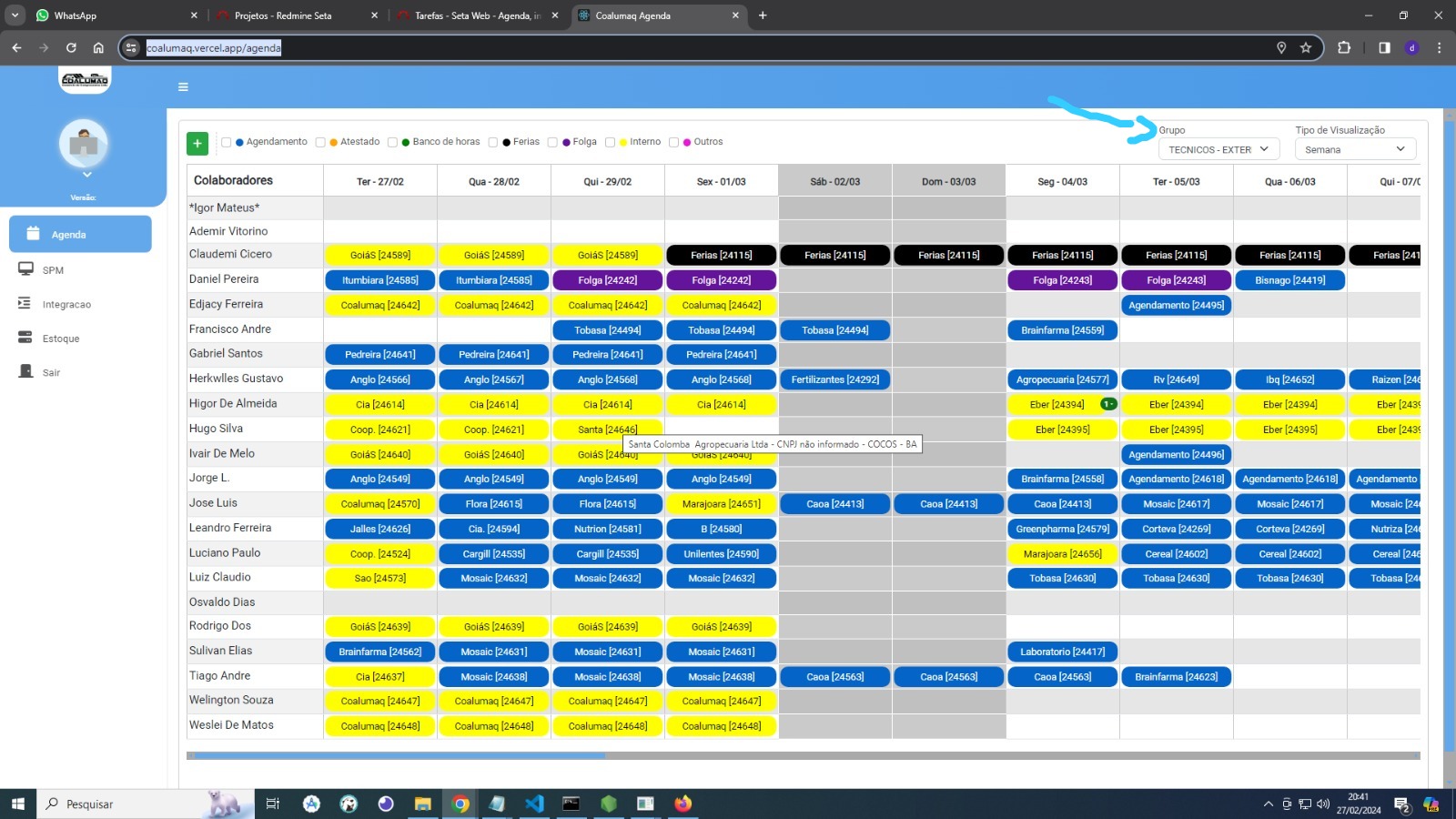Open Firefox from the taskbar

pyautogui.click(x=683, y=804)
